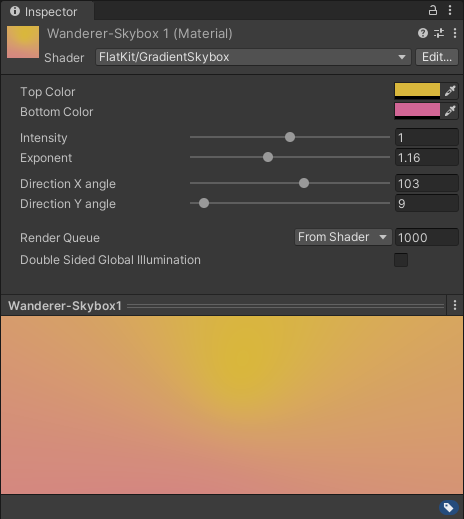The width and height of the screenshot is (464, 519).
Task: Select the Inspector tab
Action: click(47, 12)
